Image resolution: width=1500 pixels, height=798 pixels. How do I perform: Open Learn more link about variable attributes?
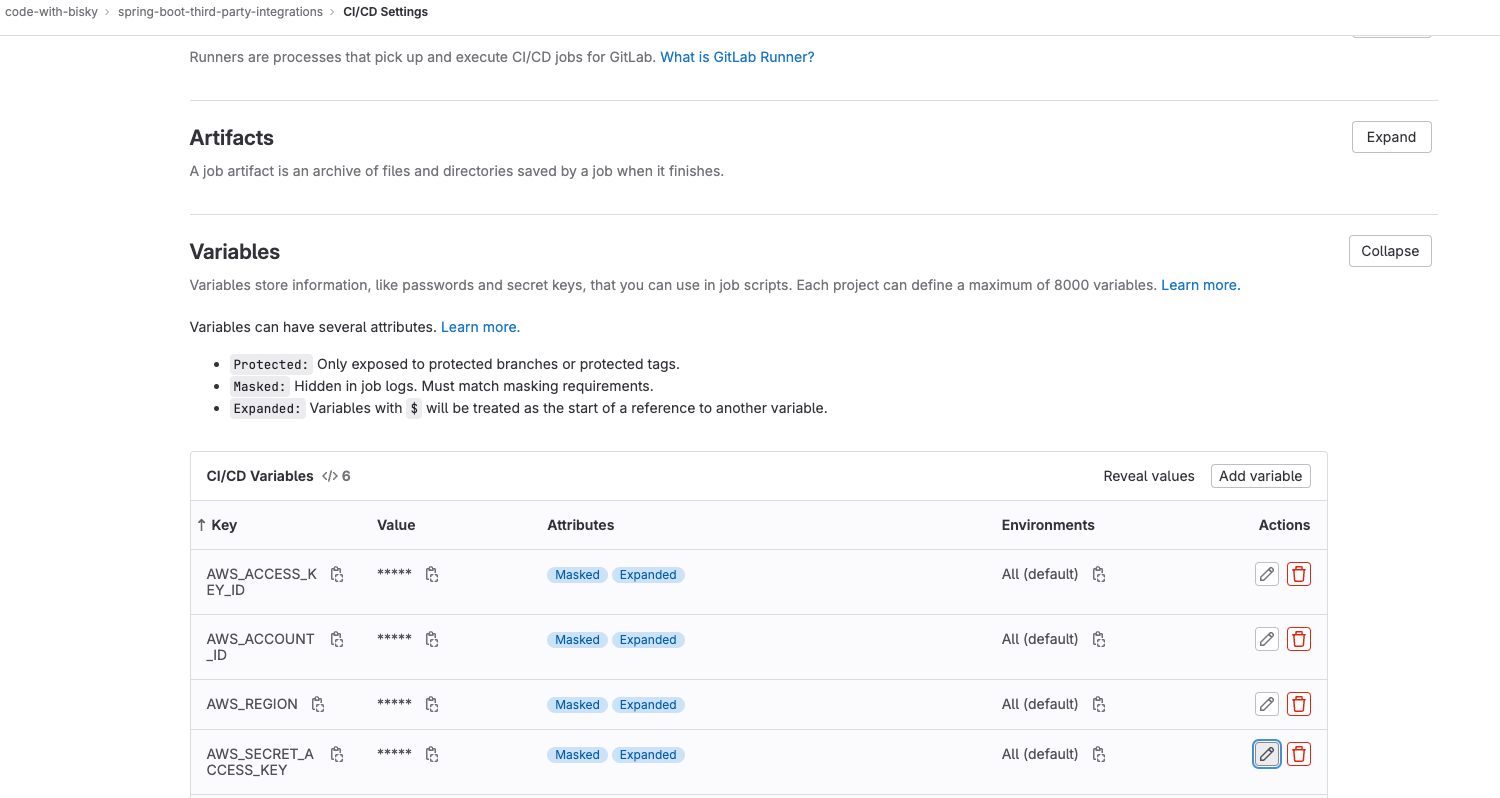pyautogui.click(x=480, y=327)
